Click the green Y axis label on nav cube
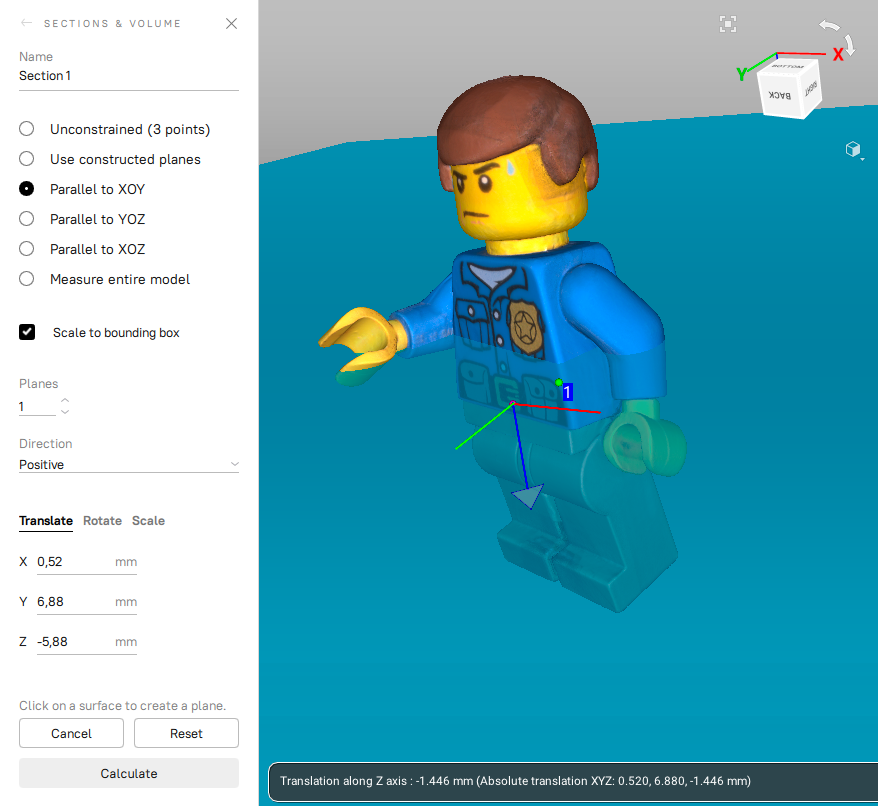 point(742,73)
